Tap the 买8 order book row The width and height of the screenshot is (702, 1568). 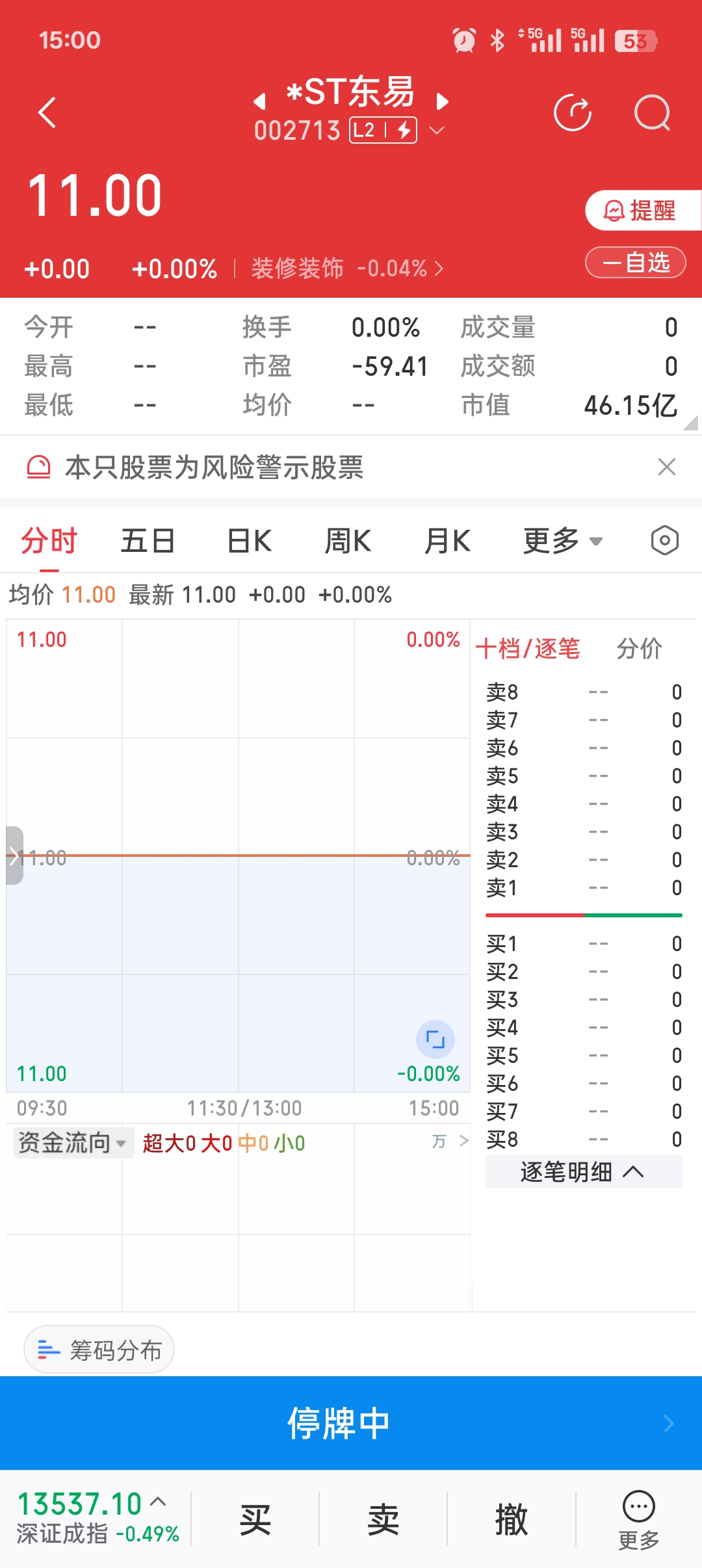point(584,1139)
